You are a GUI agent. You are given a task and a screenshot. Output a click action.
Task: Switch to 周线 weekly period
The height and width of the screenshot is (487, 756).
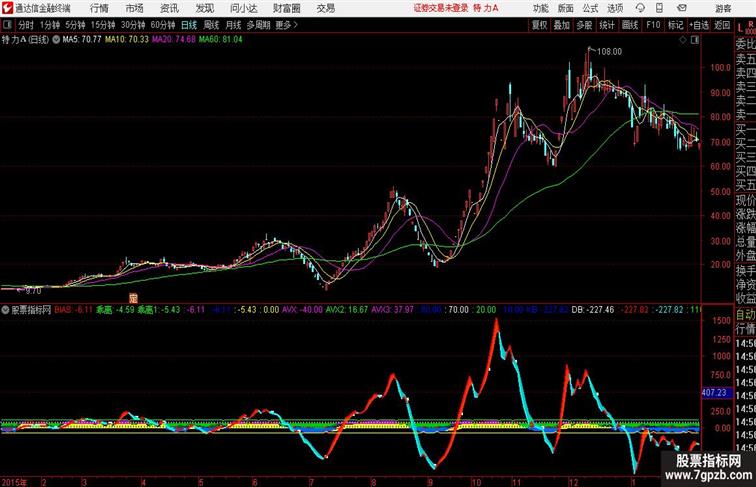[x=211, y=25]
